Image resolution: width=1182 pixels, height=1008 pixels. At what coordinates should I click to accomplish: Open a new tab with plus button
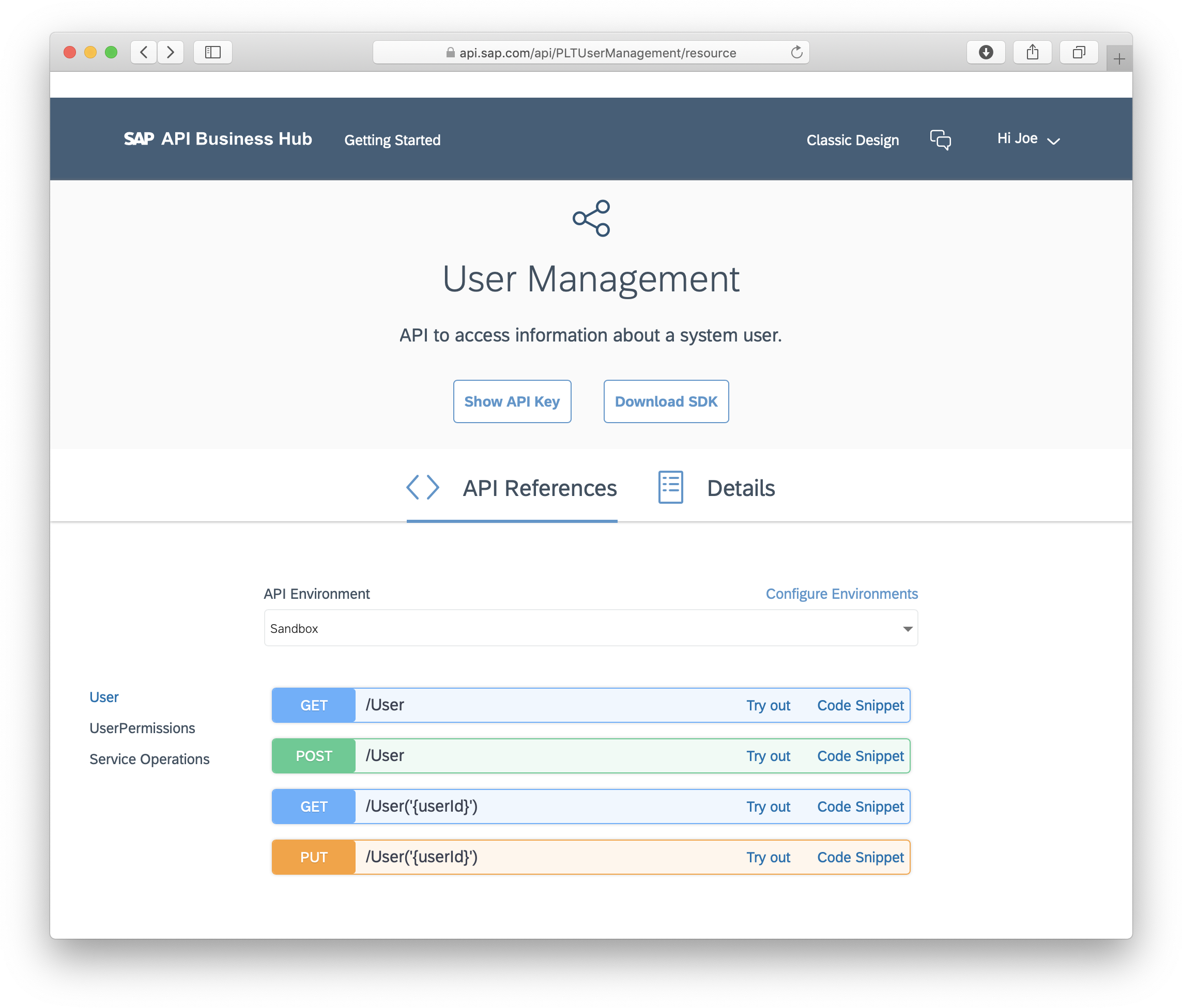click(x=1118, y=59)
